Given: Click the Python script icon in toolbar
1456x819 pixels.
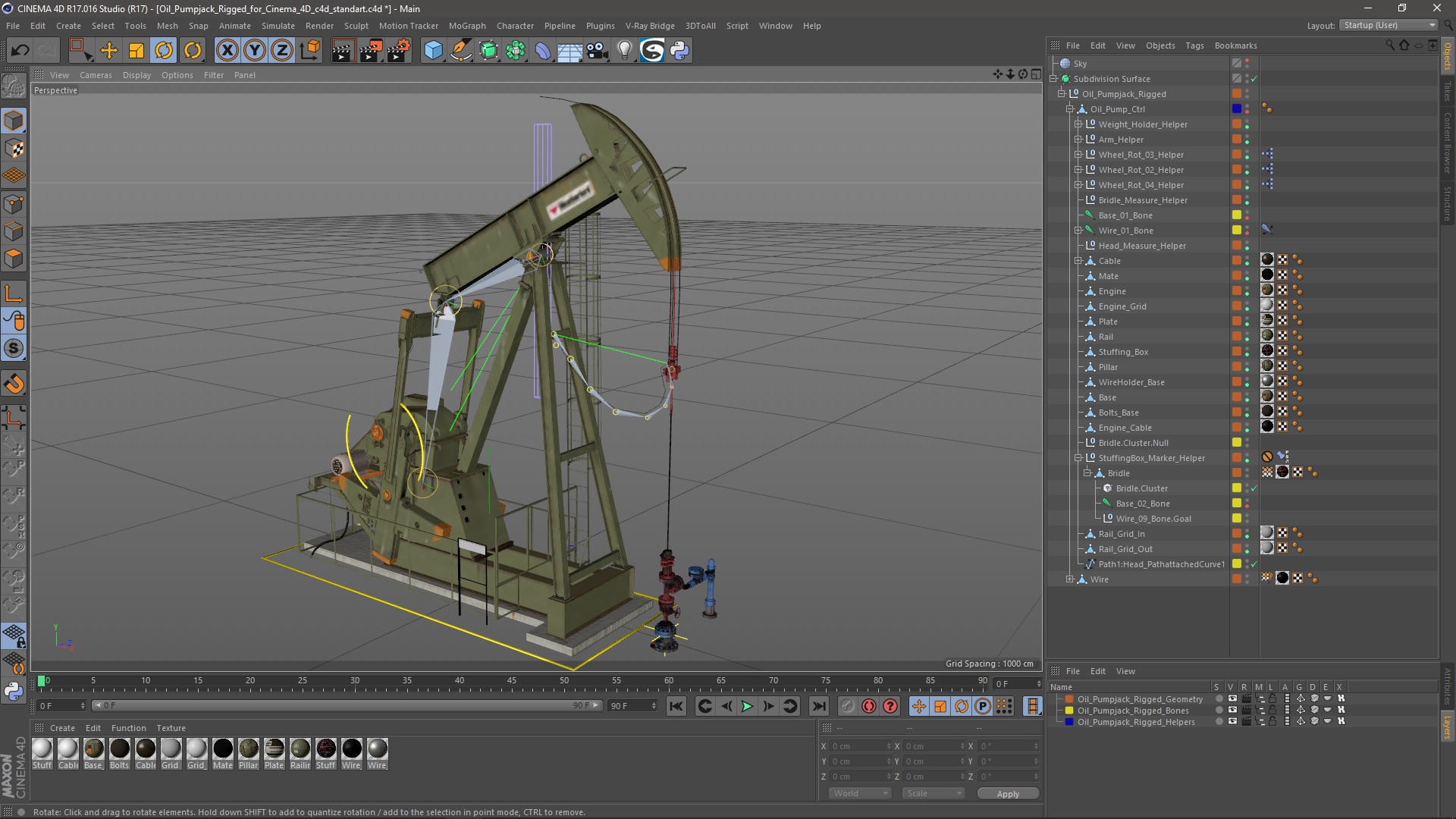Looking at the screenshot, I should (x=679, y=51).
